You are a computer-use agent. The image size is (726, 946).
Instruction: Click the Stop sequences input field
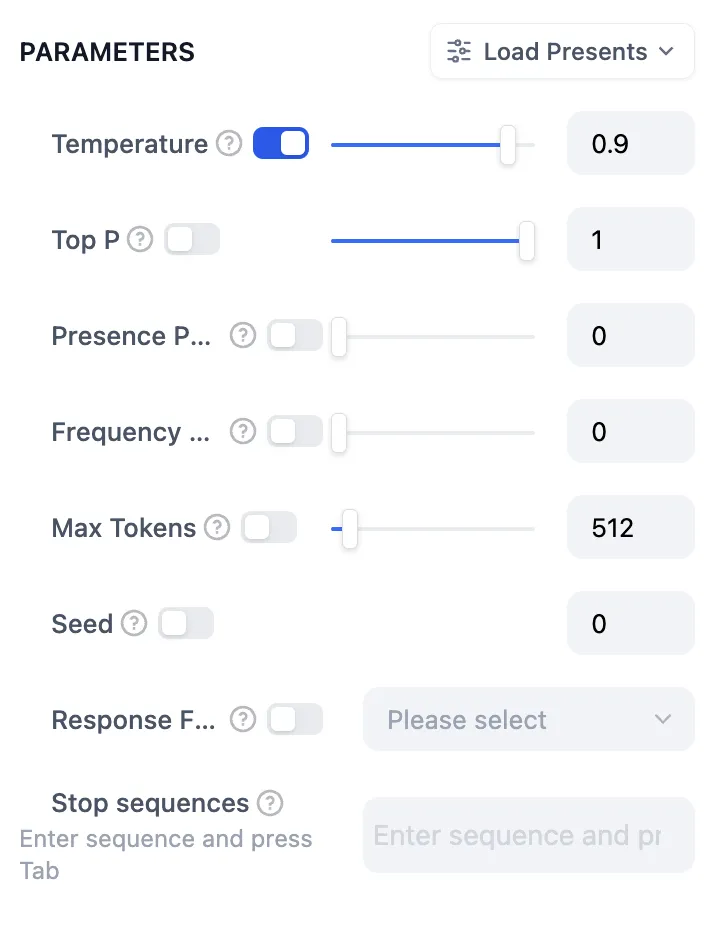point(528,835)
